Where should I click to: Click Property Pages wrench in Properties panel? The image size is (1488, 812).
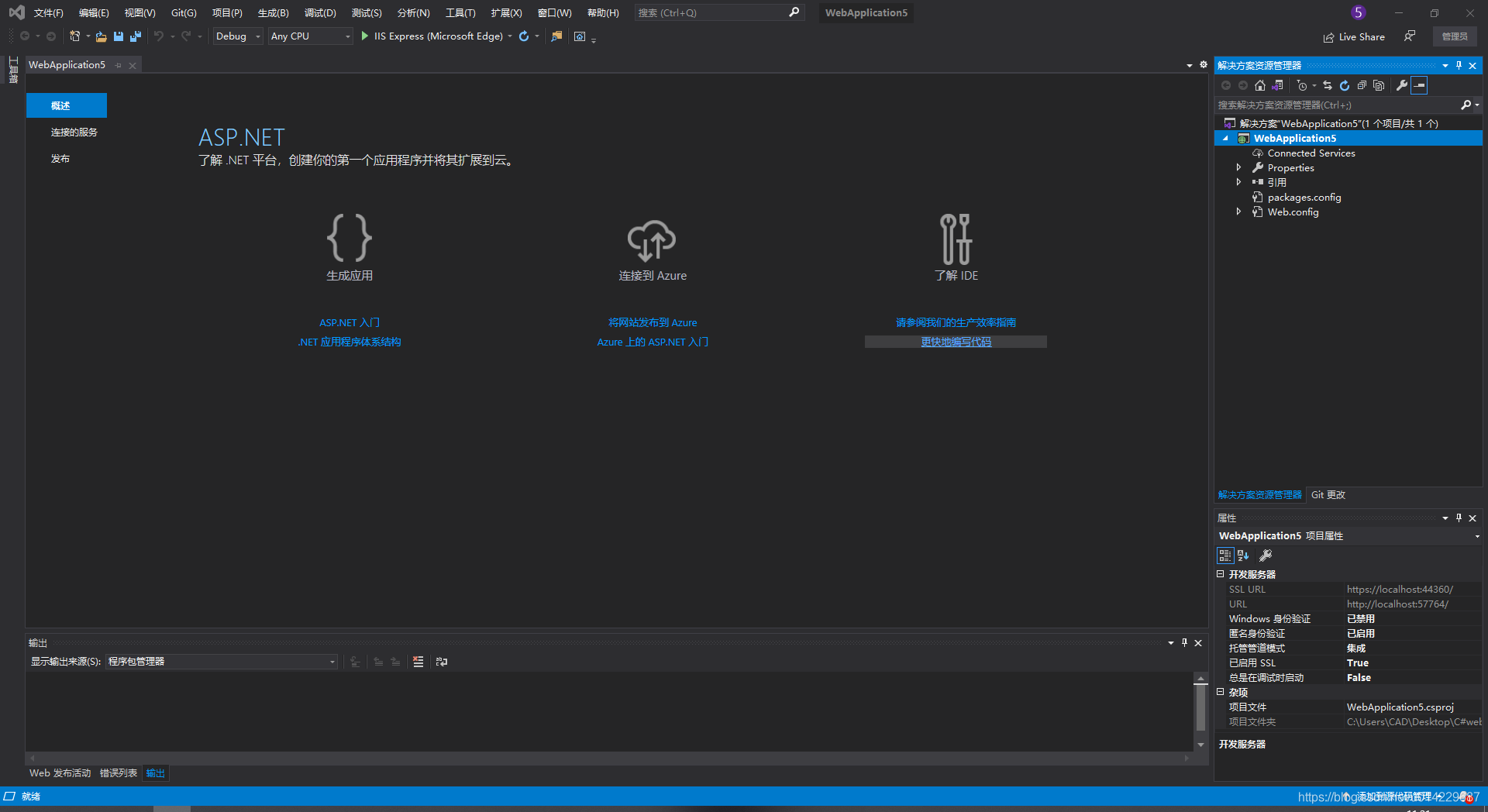(x=1266, y=556)
